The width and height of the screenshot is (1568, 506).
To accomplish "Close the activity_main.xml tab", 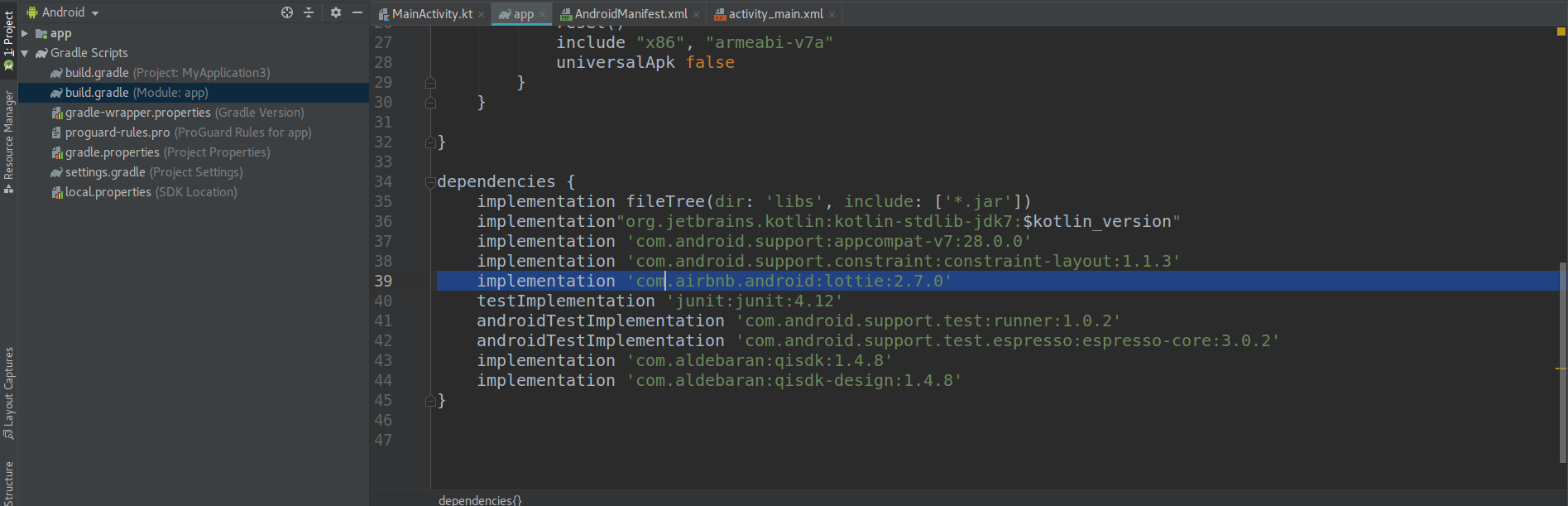I will tap(832, 14).
